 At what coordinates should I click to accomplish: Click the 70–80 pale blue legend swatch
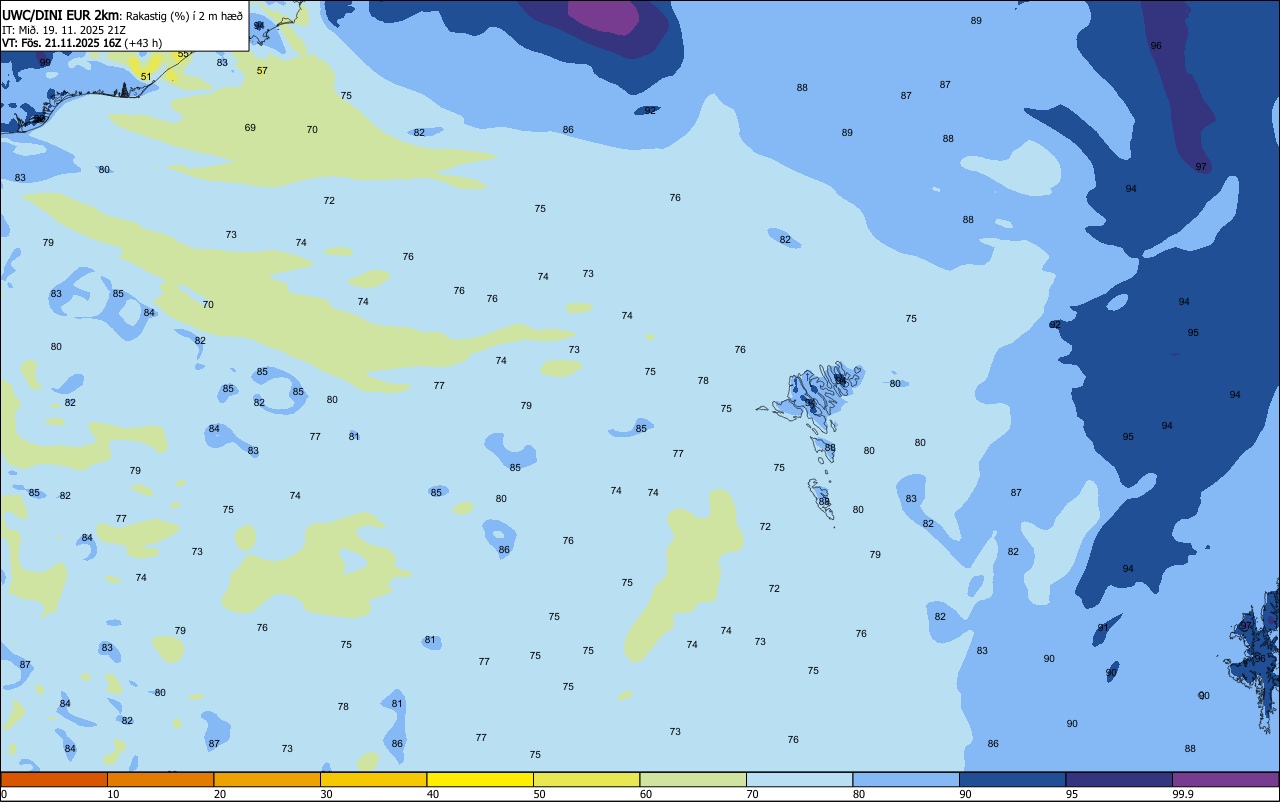[x=799, y=779]
